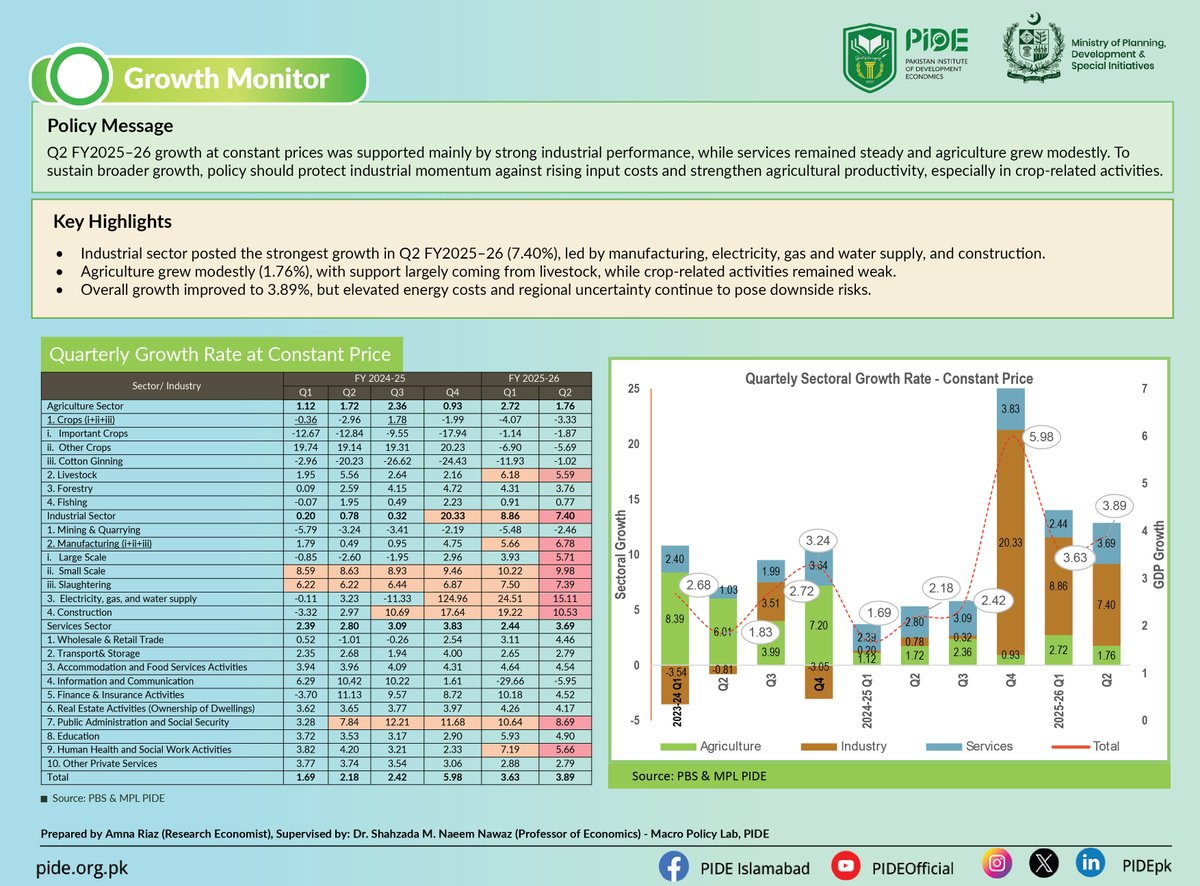Select the 'Wholesale & Retail Trade' row label
Screen dimensions: 1200x886
104,639
